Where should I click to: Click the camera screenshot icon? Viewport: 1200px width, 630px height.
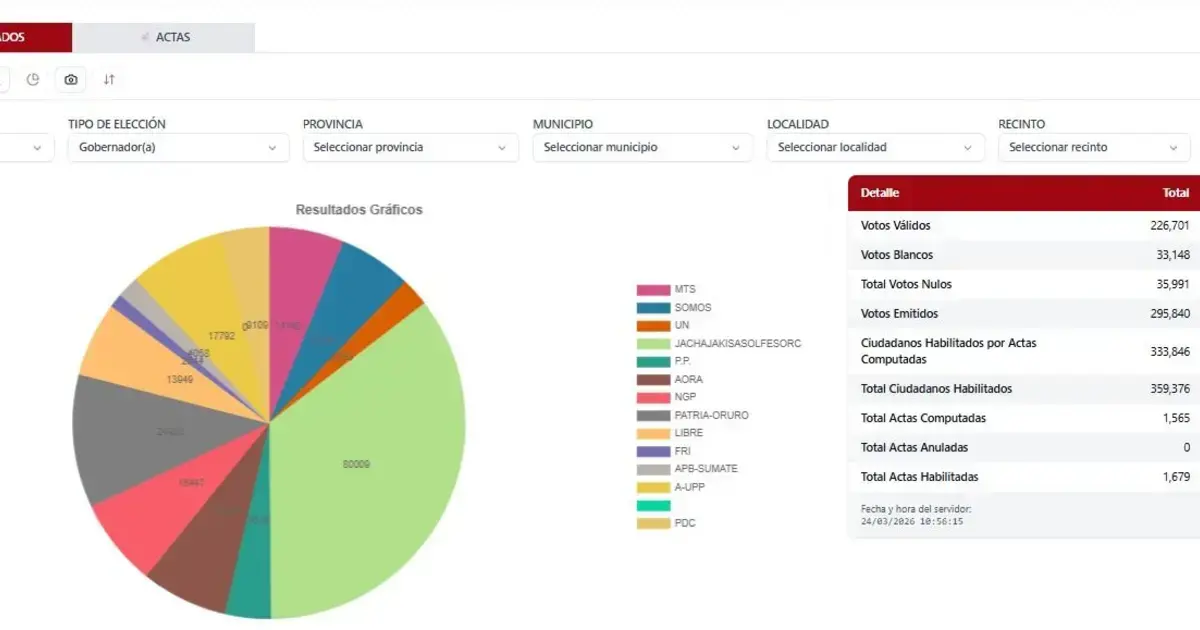pyautogui.click(x=71, y=79)
